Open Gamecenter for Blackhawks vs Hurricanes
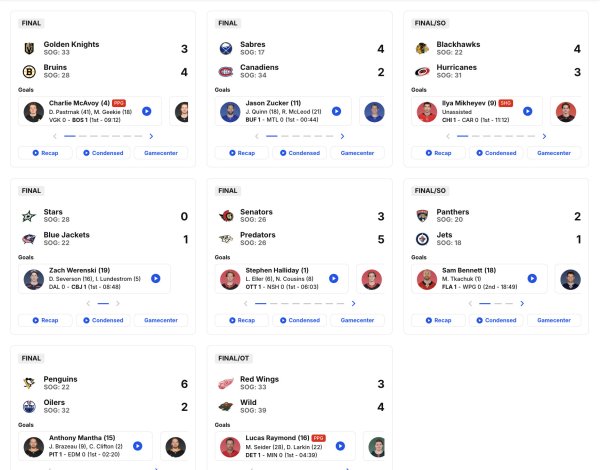Image resolution: width=600 pixels, height=470 pixels. [554, 153]
